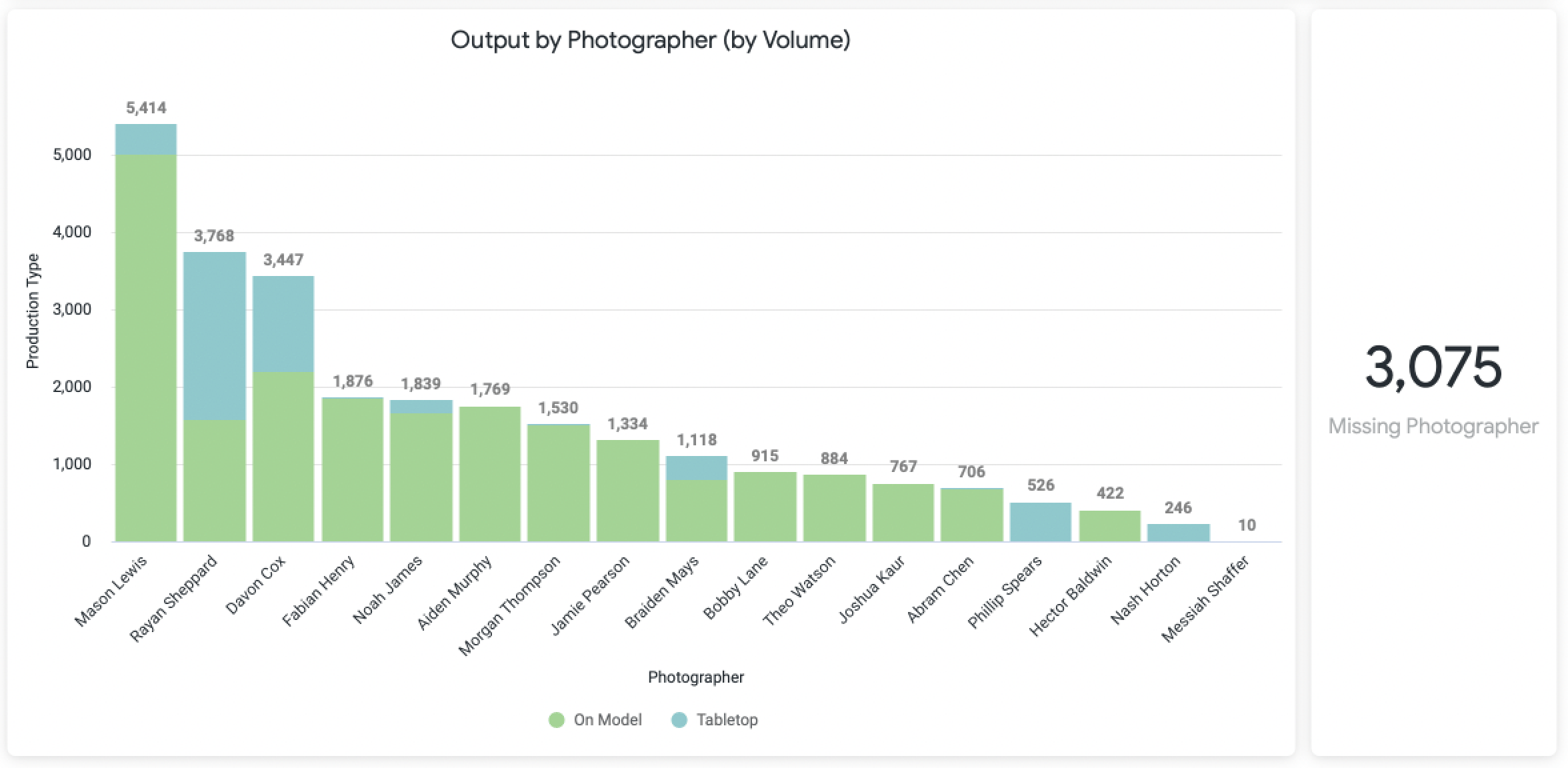Select Mason Lewis Tabletop bar segment

coord(146,139)
